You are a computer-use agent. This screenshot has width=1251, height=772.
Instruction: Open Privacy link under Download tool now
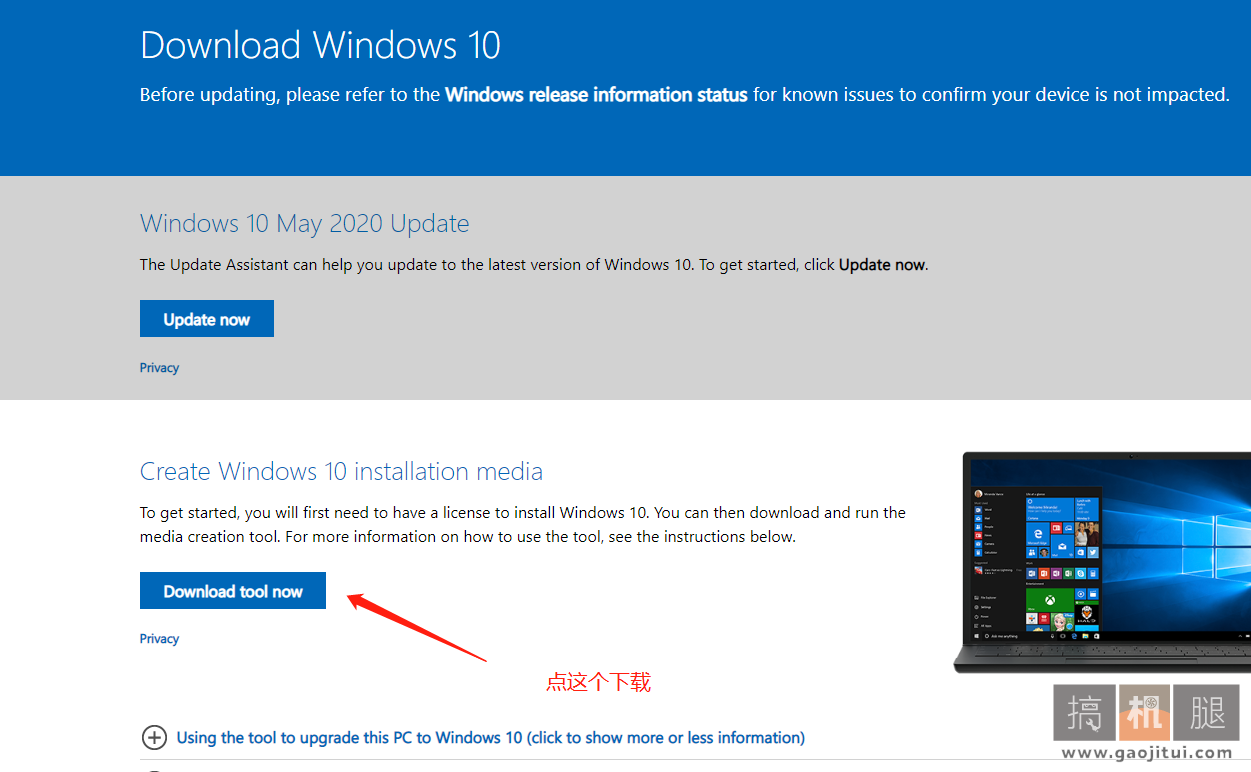pyautogui.click(x=159, y=639)
